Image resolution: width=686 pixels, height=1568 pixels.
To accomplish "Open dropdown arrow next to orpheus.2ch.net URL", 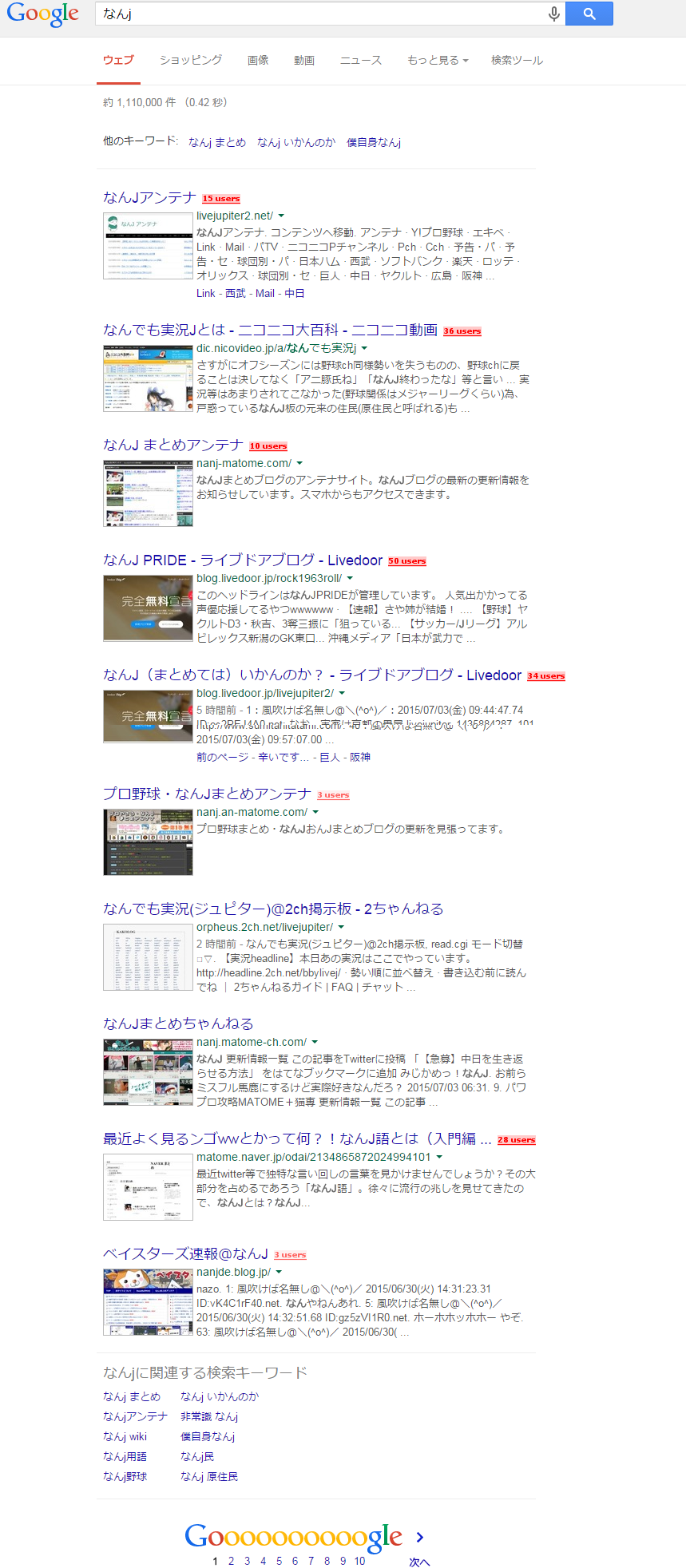I will pyautogui.click(x=341, y=928).
